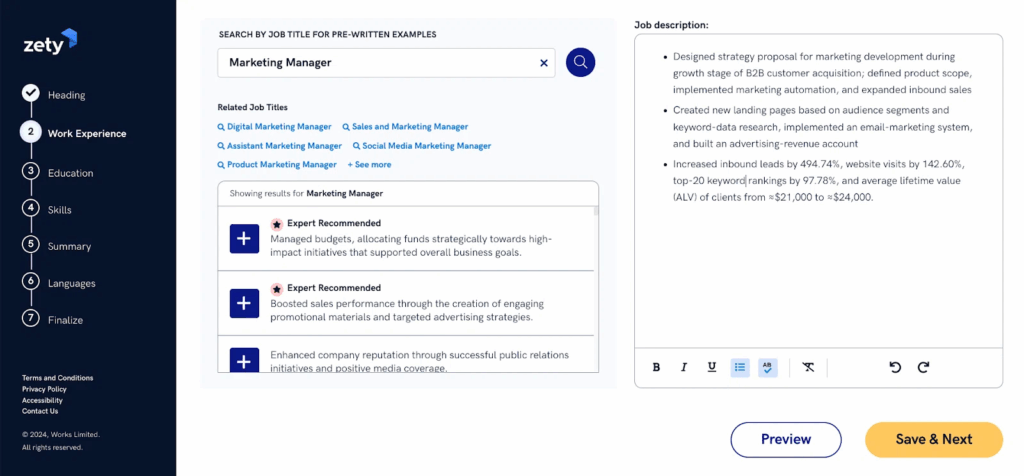The image size is (1024, 476).
Task: Apply italic formatting in editor
Action: pos(684,367)
